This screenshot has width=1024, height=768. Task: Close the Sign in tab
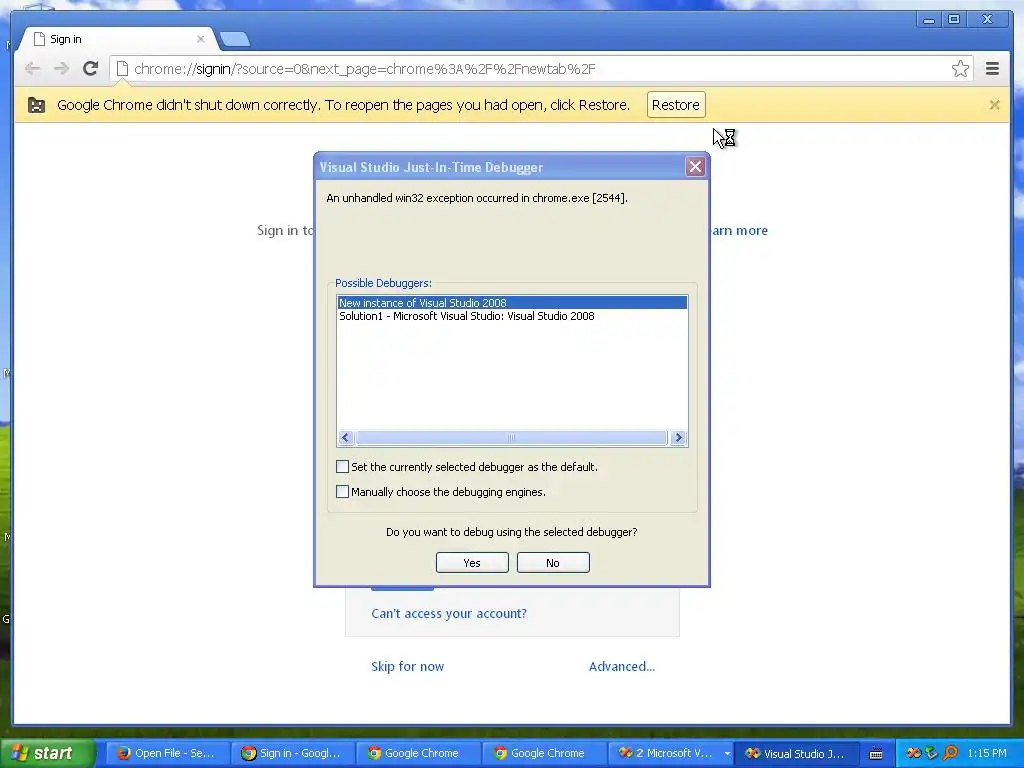tap(200, 39)
